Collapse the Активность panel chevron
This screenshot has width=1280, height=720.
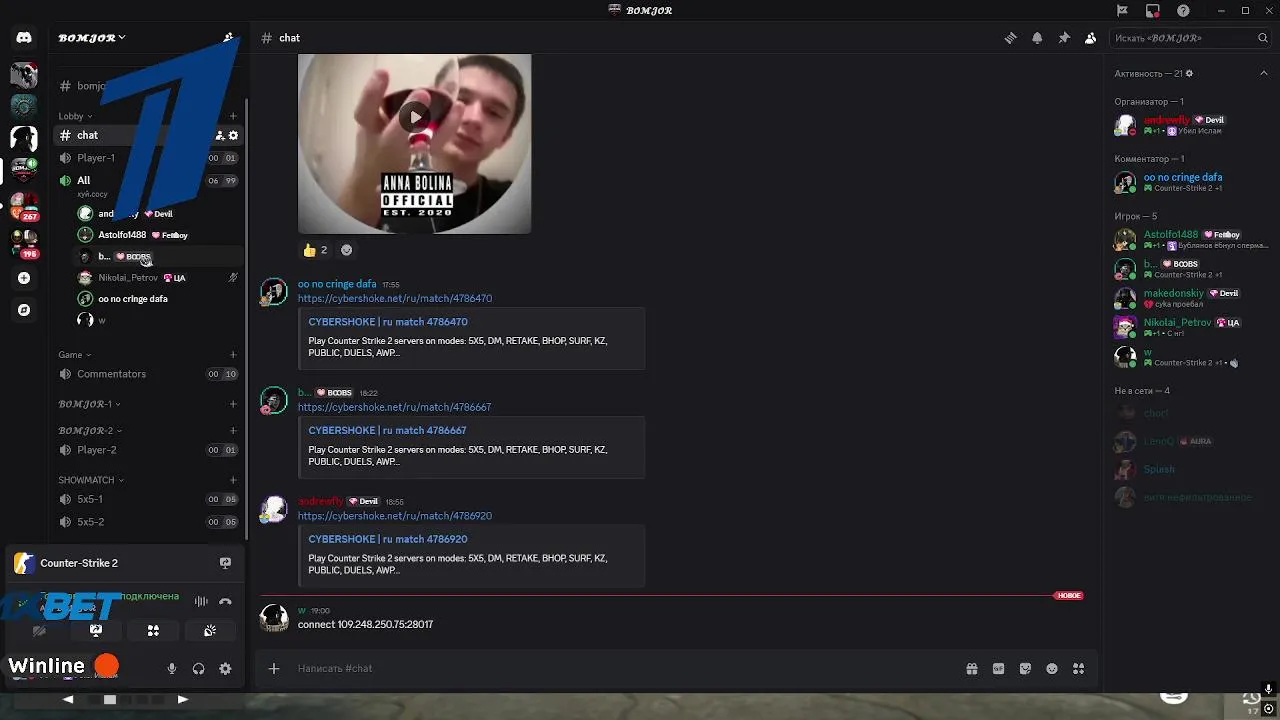1264,73
